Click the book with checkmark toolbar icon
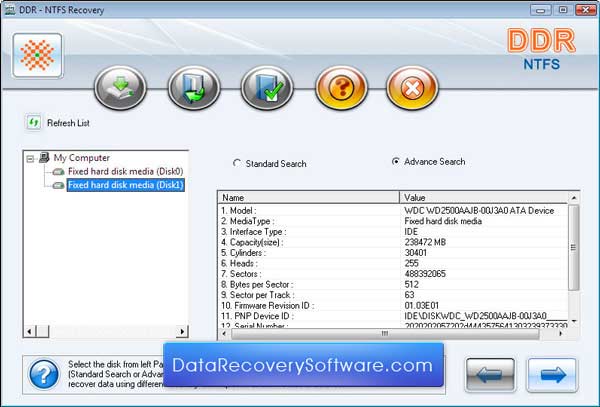The width and height of the screenshot is (600, 407). click(x=267, y=88)
